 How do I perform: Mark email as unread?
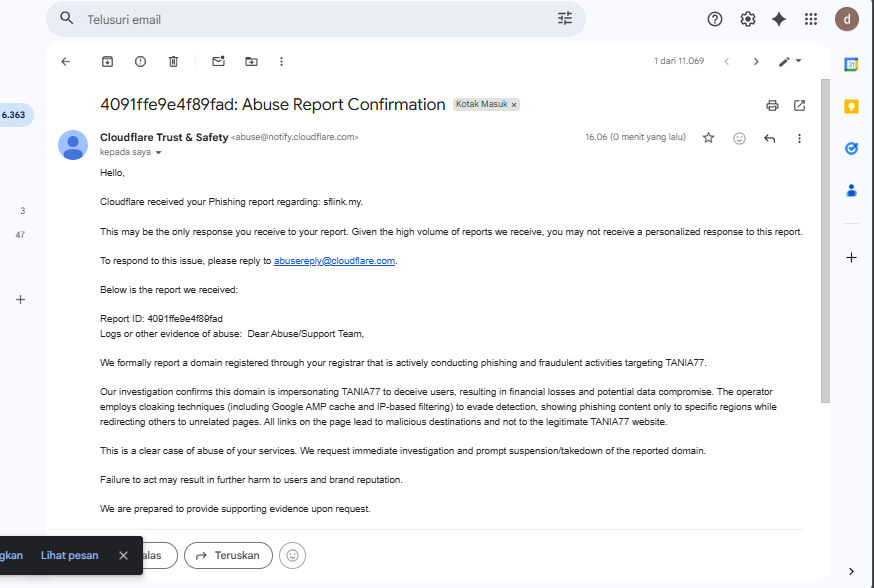218,61
